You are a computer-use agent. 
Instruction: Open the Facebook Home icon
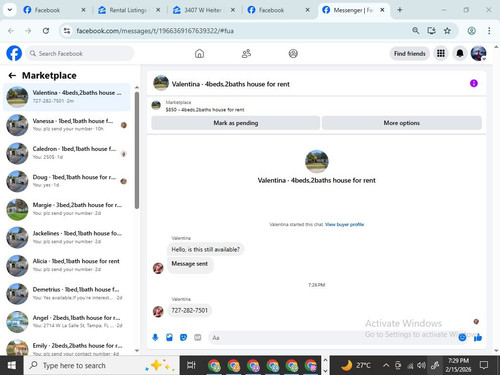[x=199, y=53]
